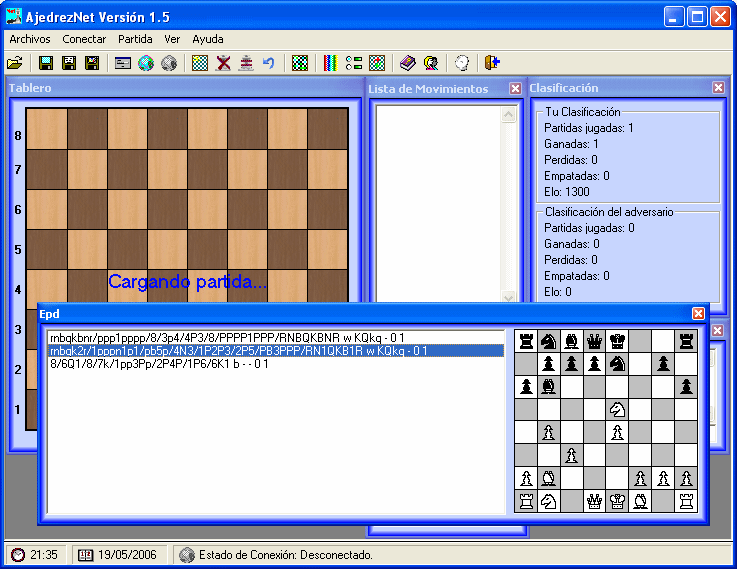This screenshot has height=569, width=737.
Task: Click the purple book icon in toolbar
Action: point(407,63)
